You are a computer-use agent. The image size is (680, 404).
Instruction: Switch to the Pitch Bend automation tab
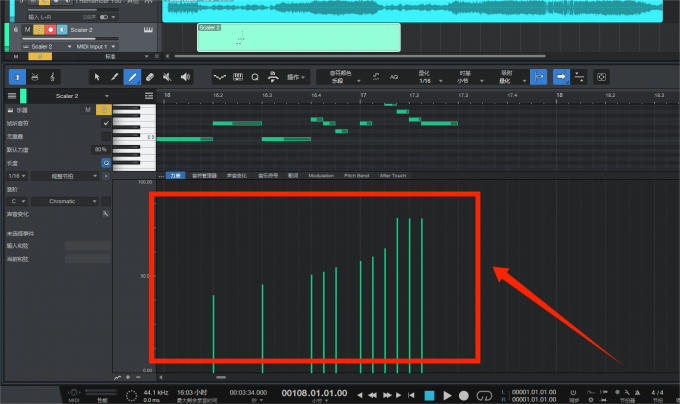(x=356, y=175)
